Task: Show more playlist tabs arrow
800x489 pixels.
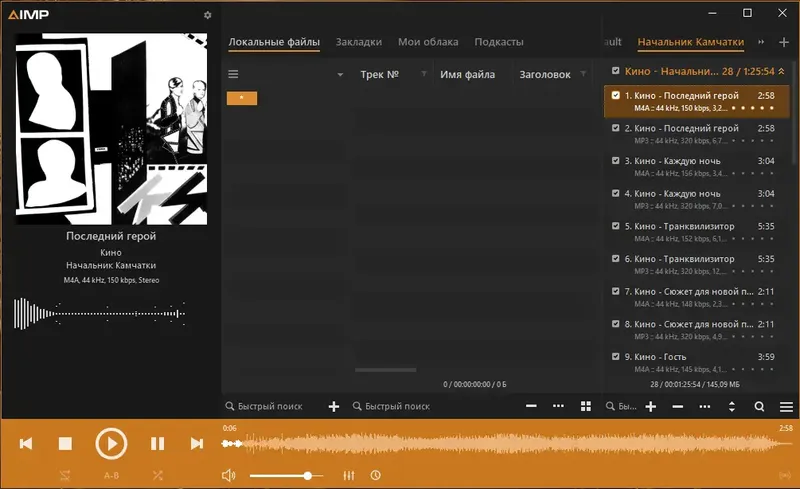Action: tap(761, 42)
